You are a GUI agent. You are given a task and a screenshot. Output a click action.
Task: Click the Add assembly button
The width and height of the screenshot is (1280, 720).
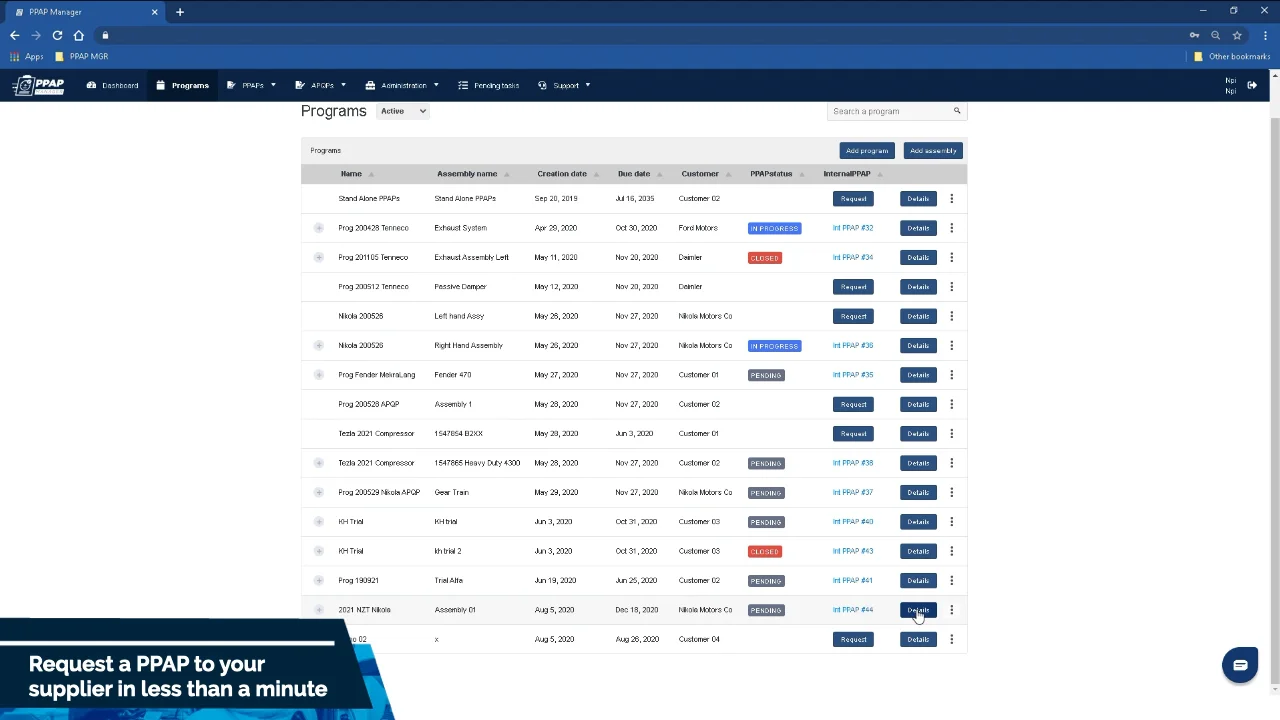point(933,151)
